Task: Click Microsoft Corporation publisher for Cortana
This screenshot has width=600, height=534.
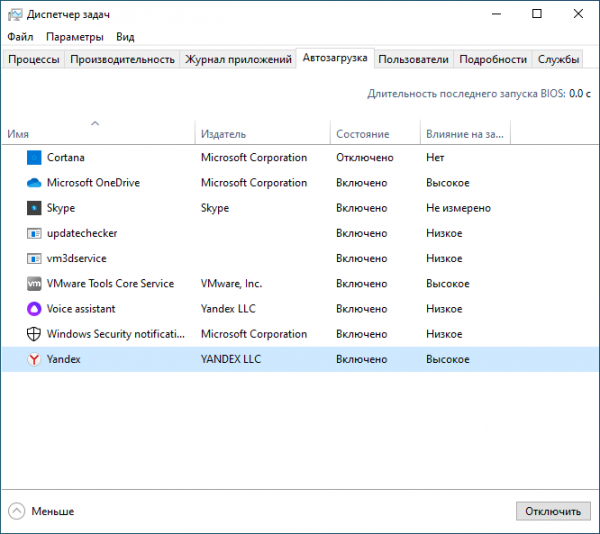Action: (x=254, y=158)
